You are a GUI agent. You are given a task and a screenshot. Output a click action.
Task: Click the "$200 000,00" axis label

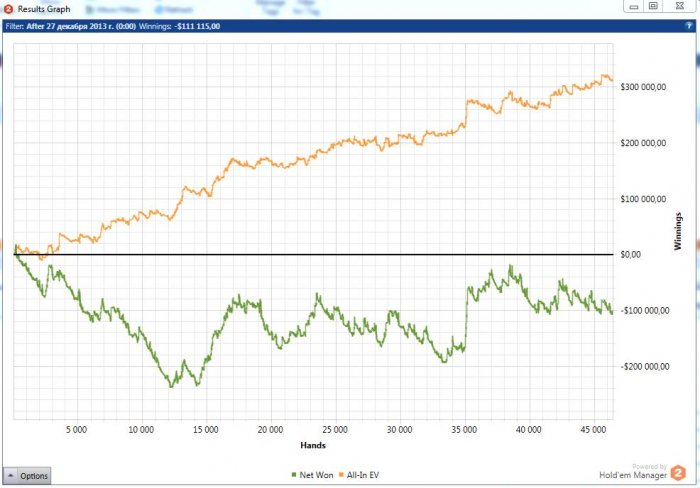click(643, 143)
